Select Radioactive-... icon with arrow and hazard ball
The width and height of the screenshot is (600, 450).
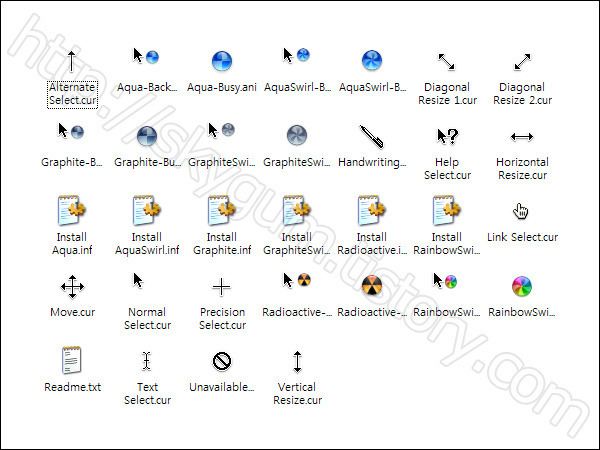(297, 280)
